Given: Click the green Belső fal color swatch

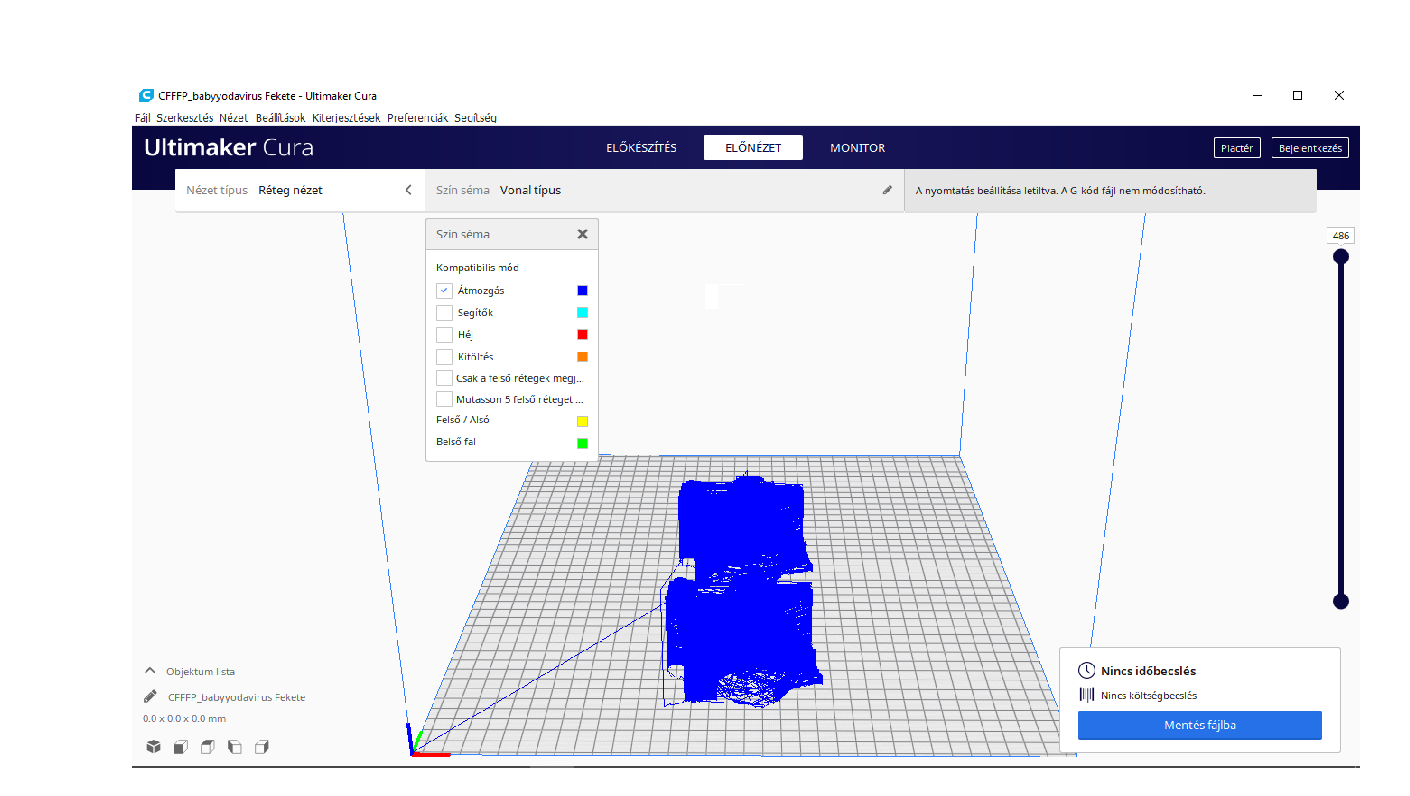Looking at the screenshot, I should click(x=582, y=443).
